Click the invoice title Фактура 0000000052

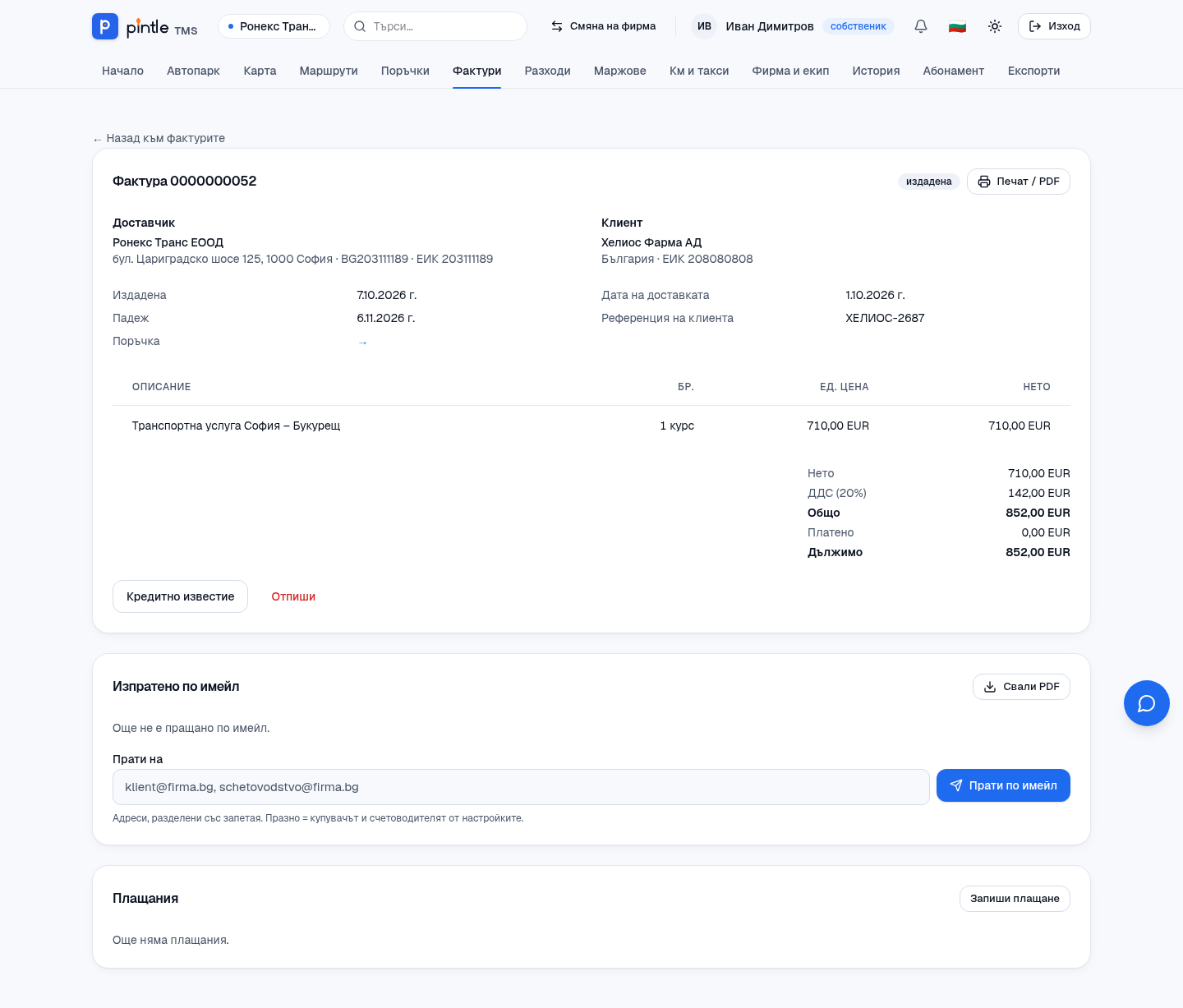(x=184, y=181)
